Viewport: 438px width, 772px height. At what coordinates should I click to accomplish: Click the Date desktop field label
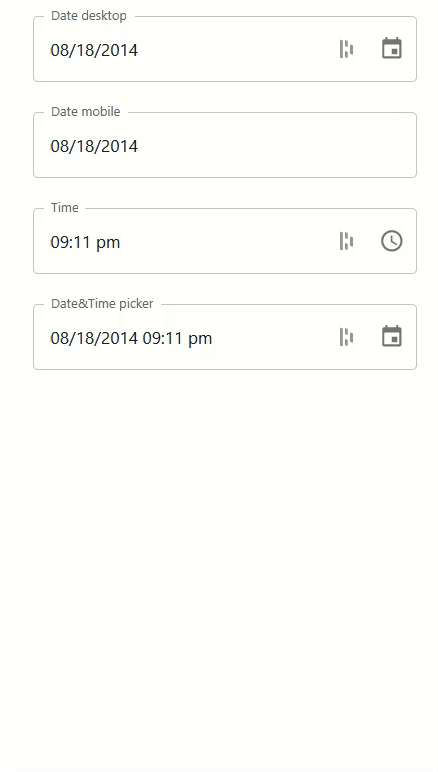(89, 16)
